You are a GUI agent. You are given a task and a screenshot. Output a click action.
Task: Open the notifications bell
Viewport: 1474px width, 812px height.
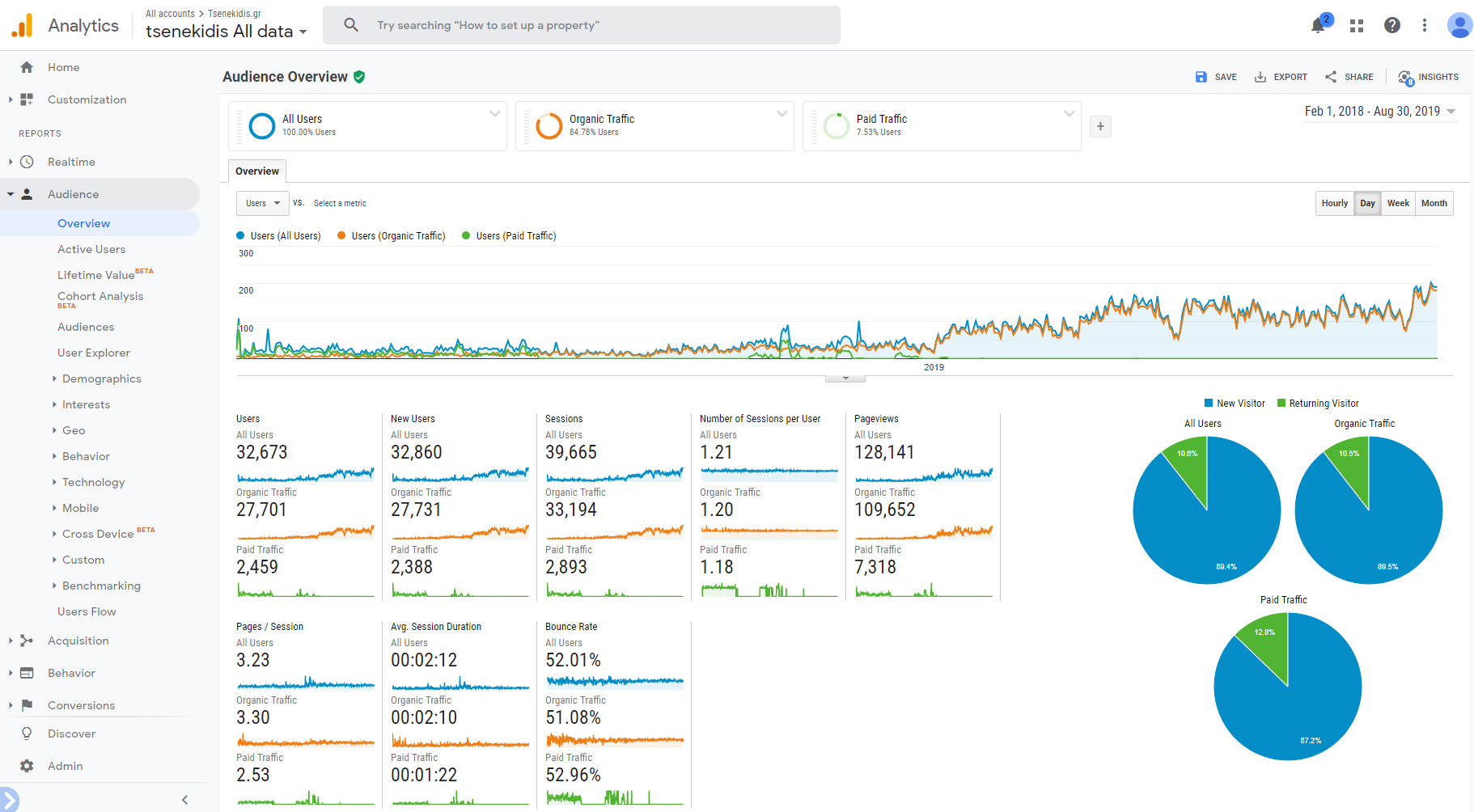point(1318,26)
